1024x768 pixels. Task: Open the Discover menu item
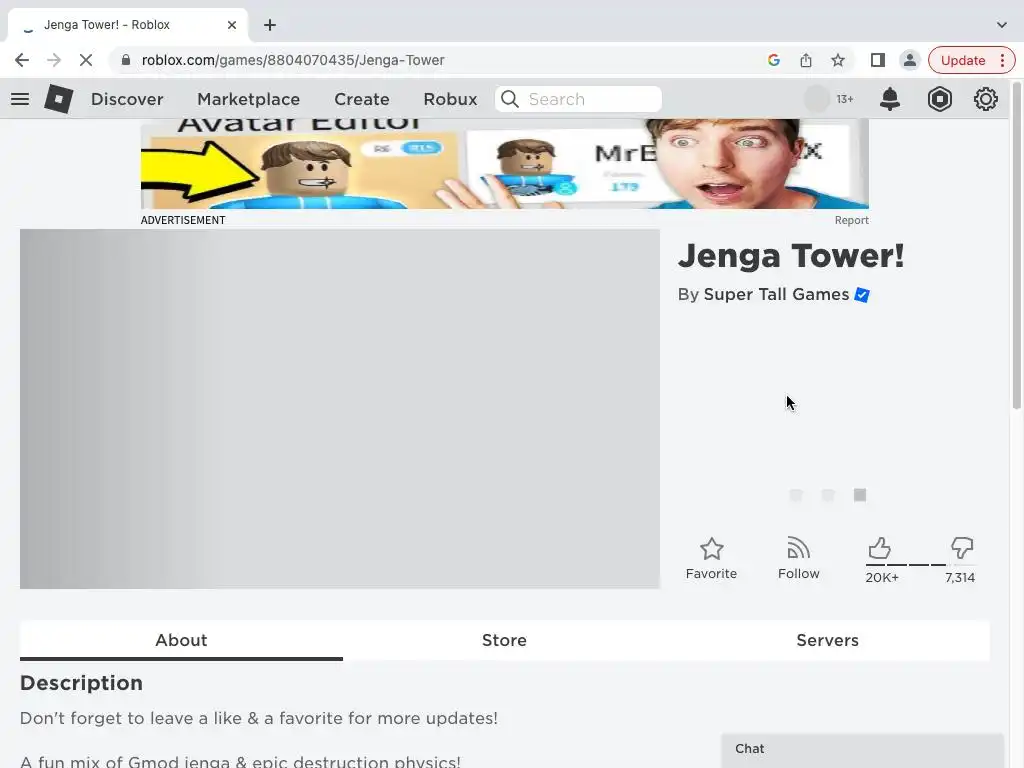click(127, 99)
